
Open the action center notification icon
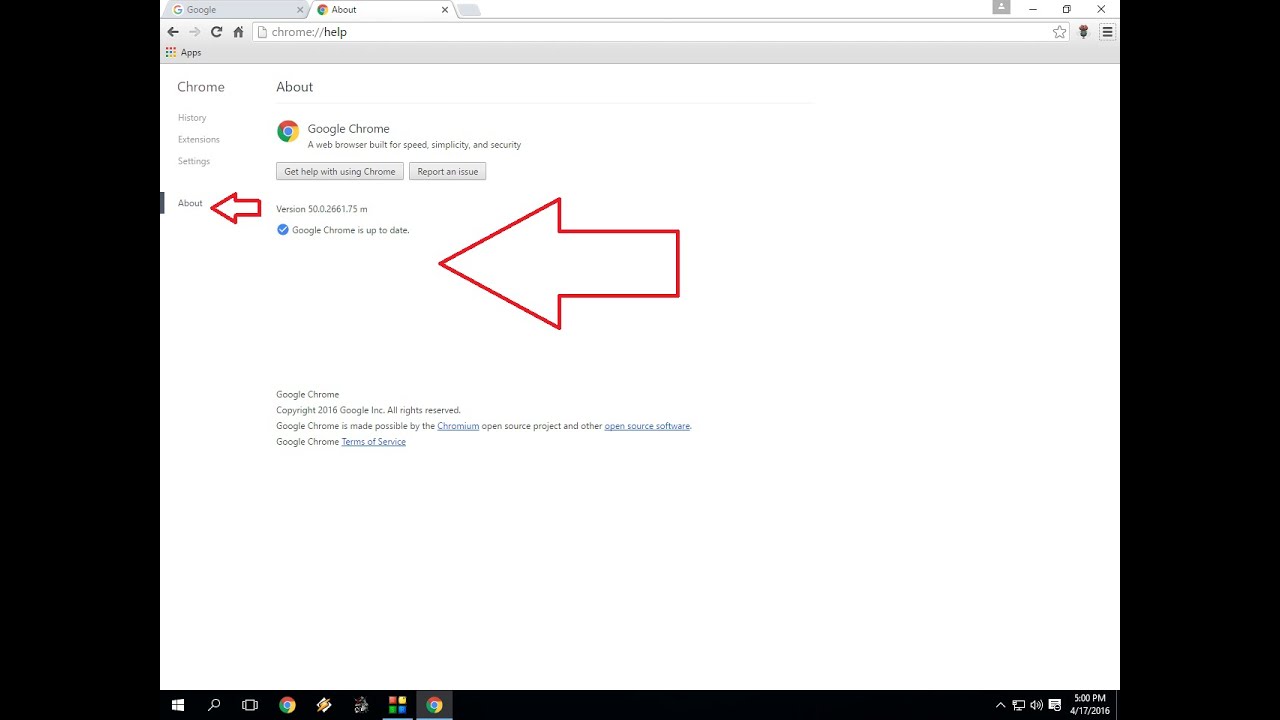click(x=1054, y=705)
